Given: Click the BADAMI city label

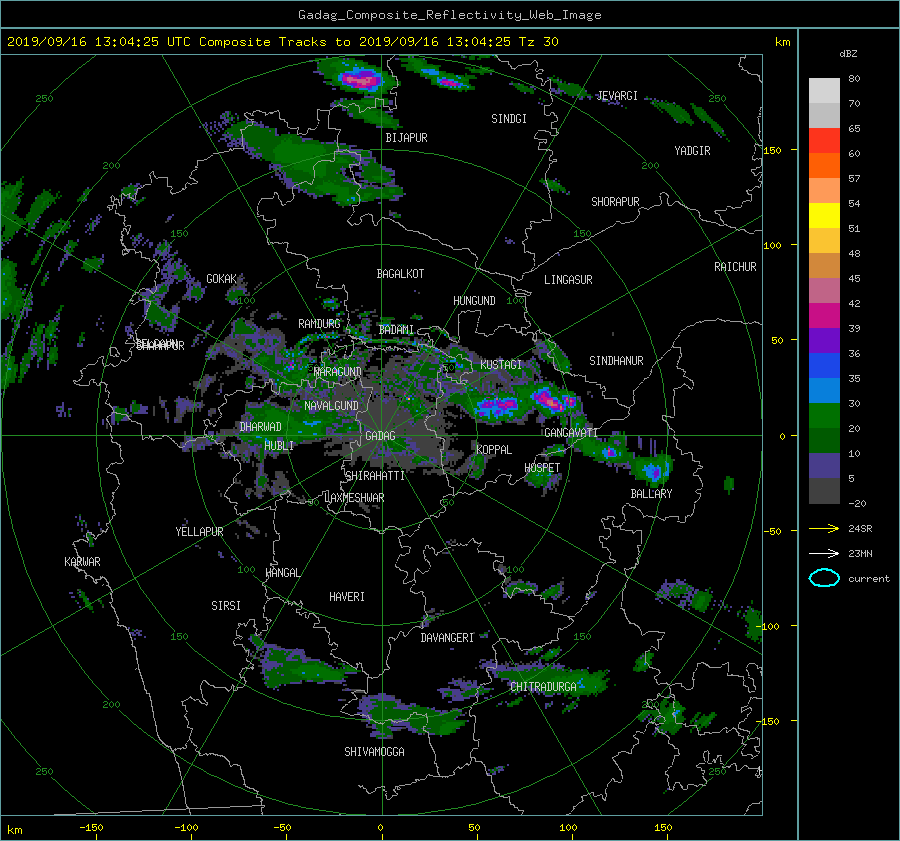Looking at the screenshot, I should (396, 330).
